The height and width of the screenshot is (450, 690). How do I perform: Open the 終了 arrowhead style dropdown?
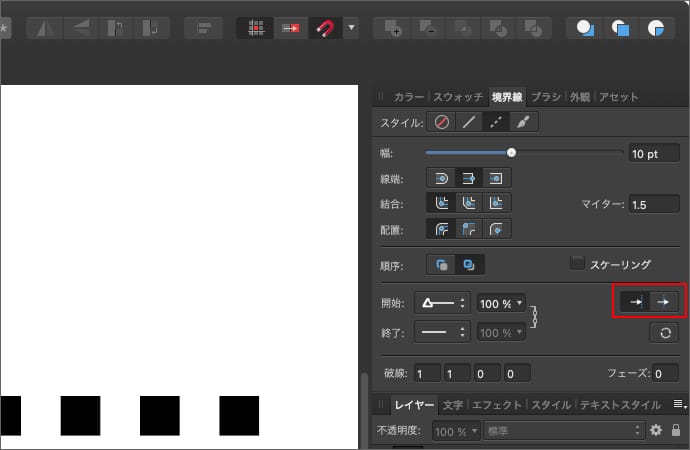click(x=442, y=332)
